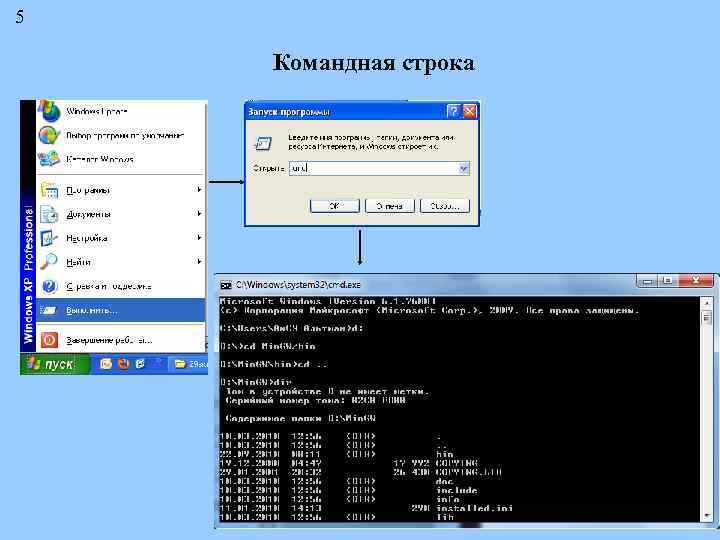Close the cmd.exe window
The width and height of the screenshot is (720, 540).
point(696,281)
